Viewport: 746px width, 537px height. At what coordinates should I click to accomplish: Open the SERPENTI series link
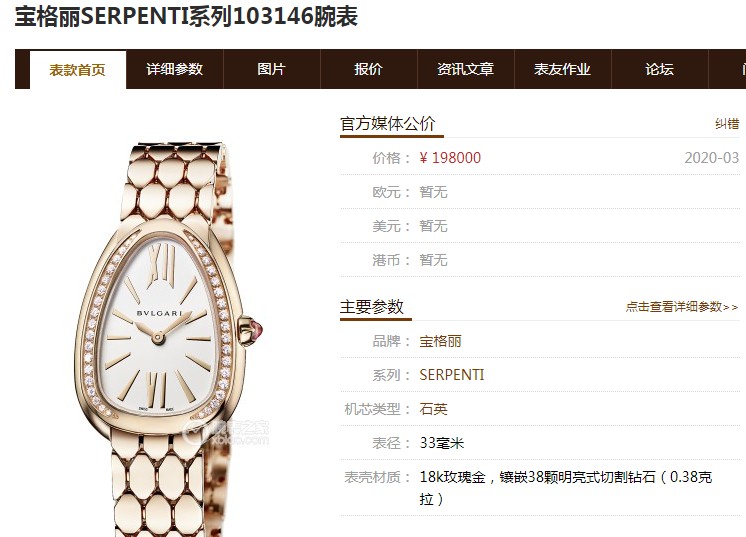coord(452,375)
